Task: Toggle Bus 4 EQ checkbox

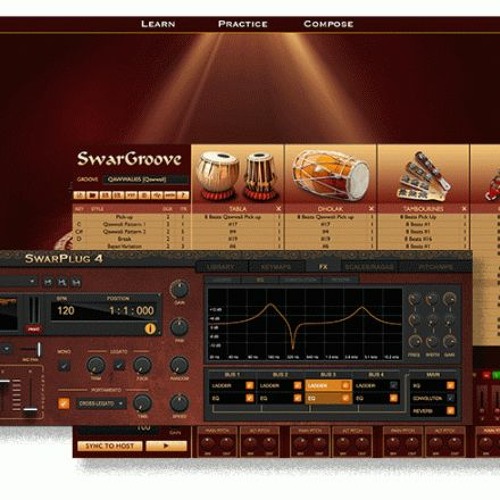Action: point(394,398)
